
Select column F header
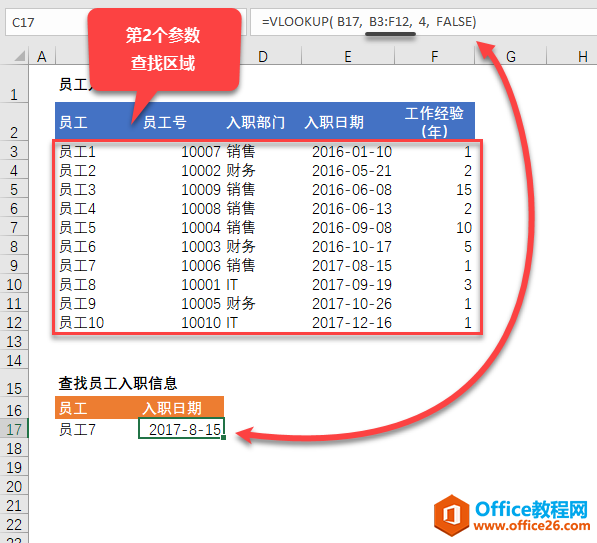point(434,57)
